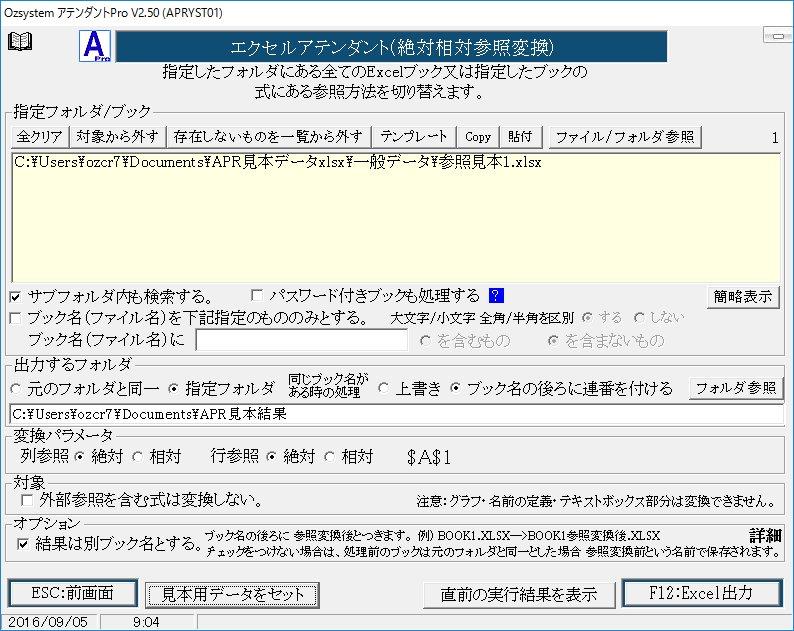The height and width of the screenshot is (631, 794).
Task: Click the time 9:04 in status bar
Action: 146,622
